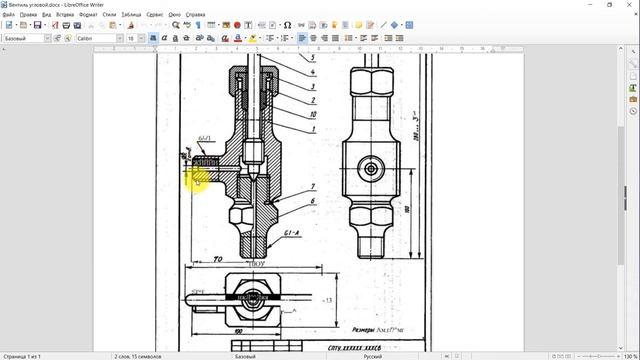The height and width of the screenshot is (360, 640).
Task: Insert a text box
Action: coord(248,25)
